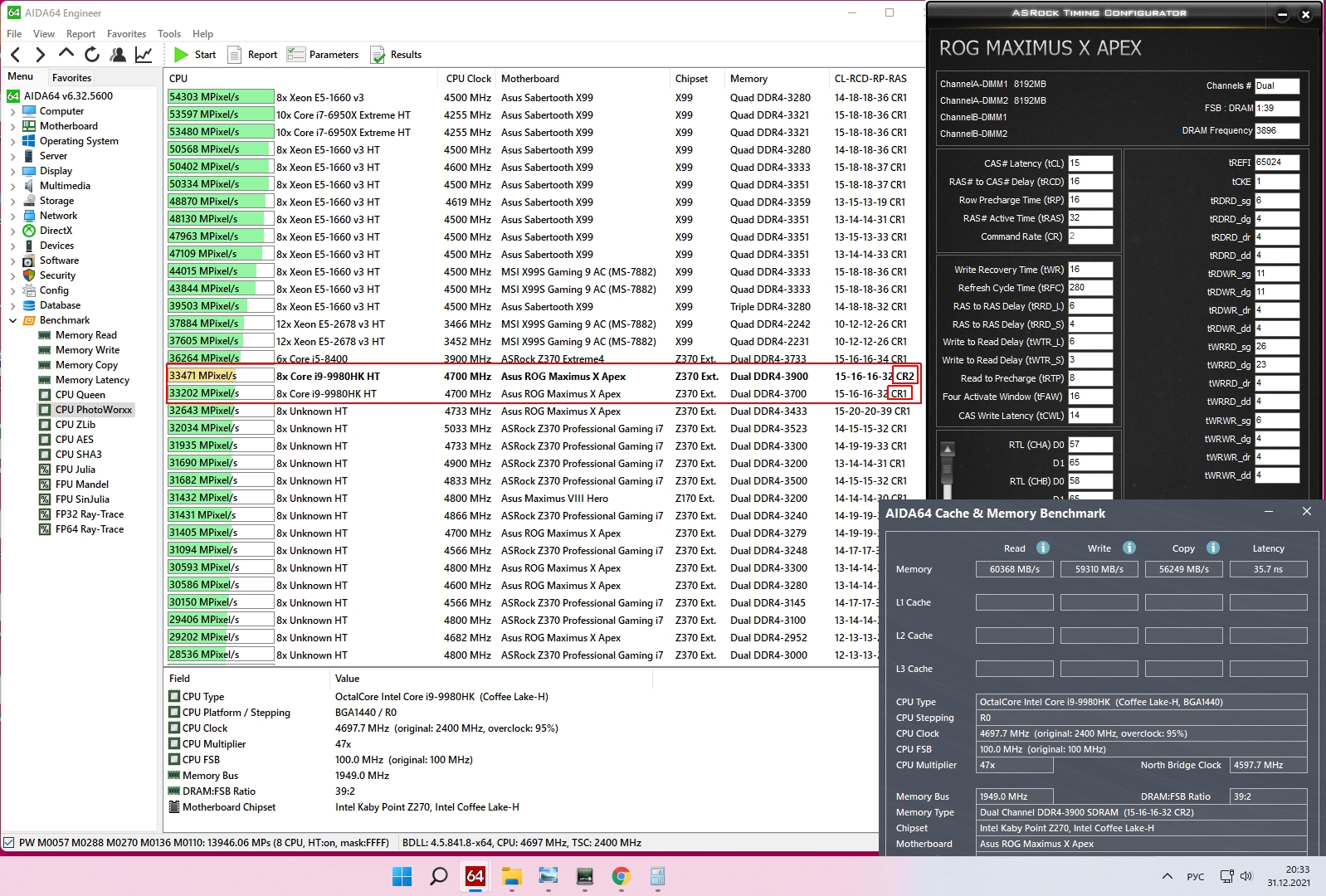Open the clock and date flyout
This screenshot has width=1326, height=896.
[x=1289, y=876]
